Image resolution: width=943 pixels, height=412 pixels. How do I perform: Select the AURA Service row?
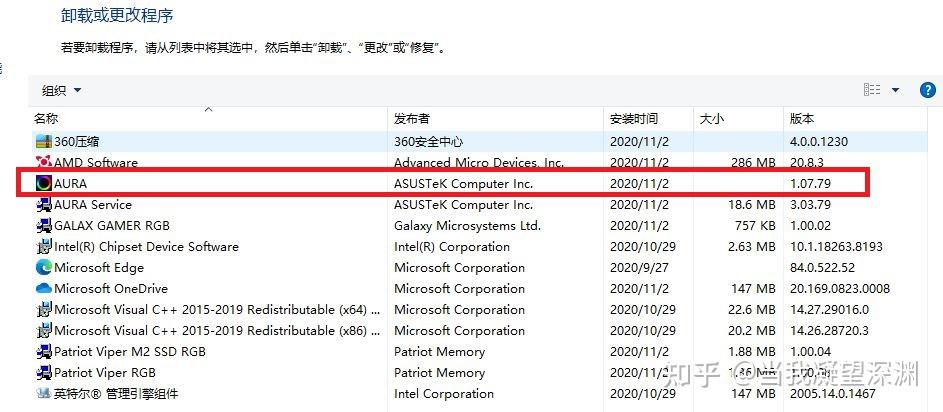click(93, 205)
